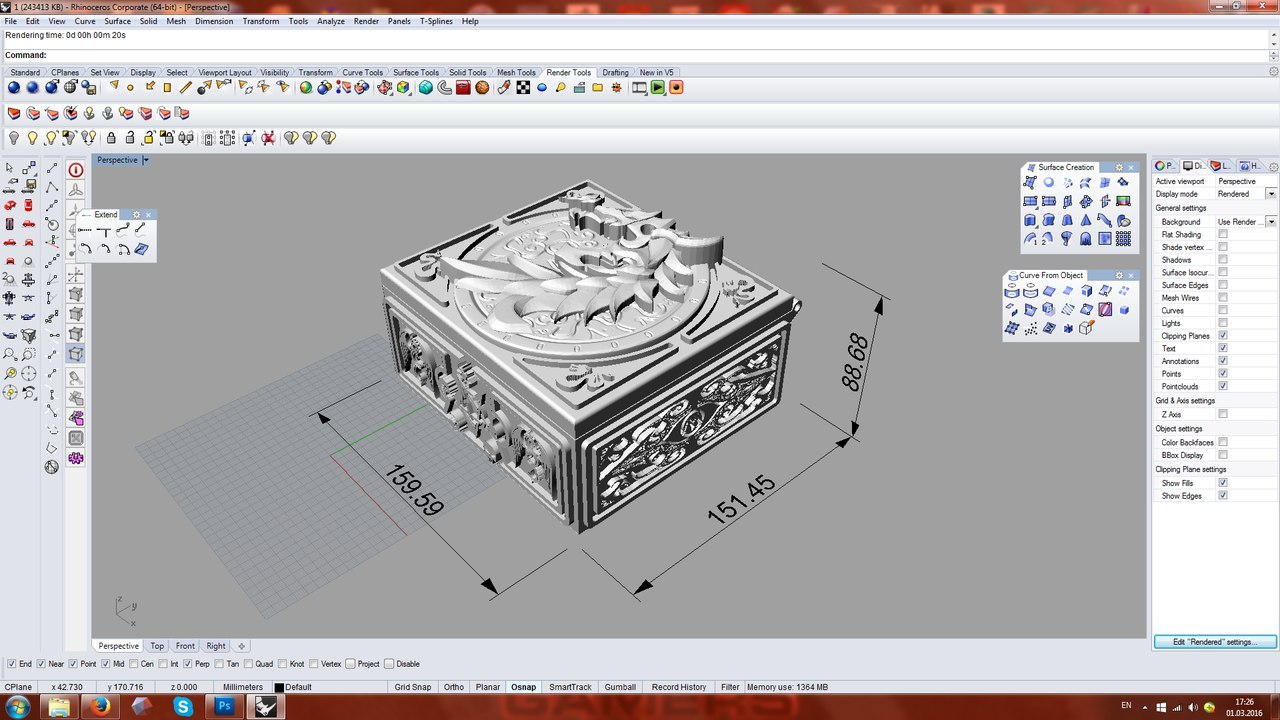Click Edit "Rendered" settings button
Viewport: 1280px width, 720px height.
coord(1215,642)
